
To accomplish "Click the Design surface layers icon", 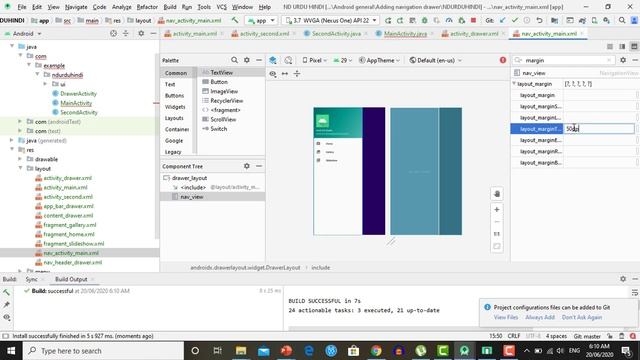I will pyautogui.click(x=273, y=60).
